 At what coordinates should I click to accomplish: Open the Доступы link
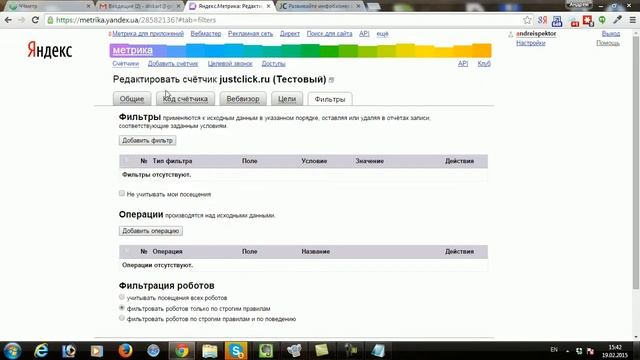click(x=273, y=64)
